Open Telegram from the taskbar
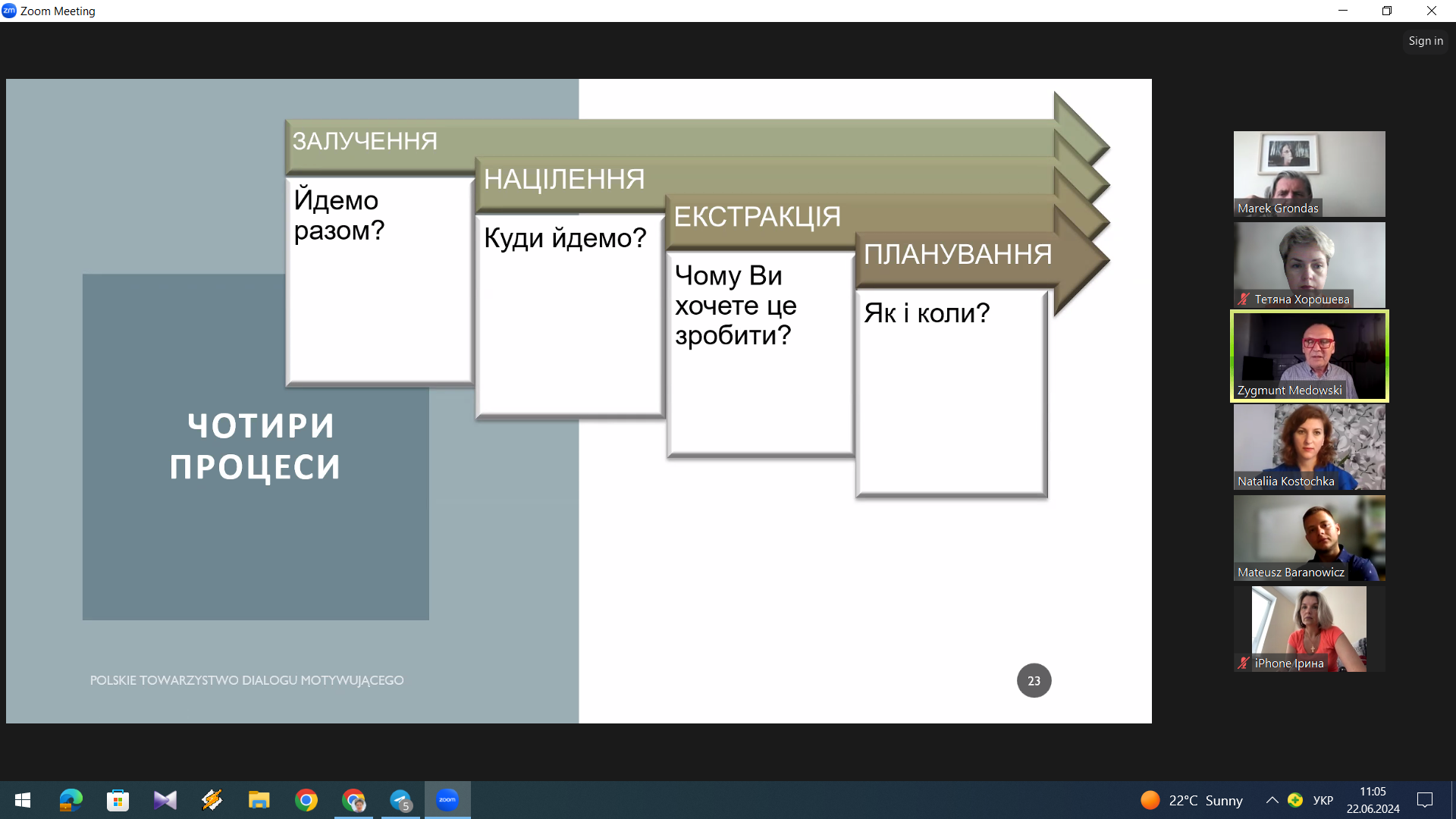The image size is (1456, 819). (x=400, y=800)
